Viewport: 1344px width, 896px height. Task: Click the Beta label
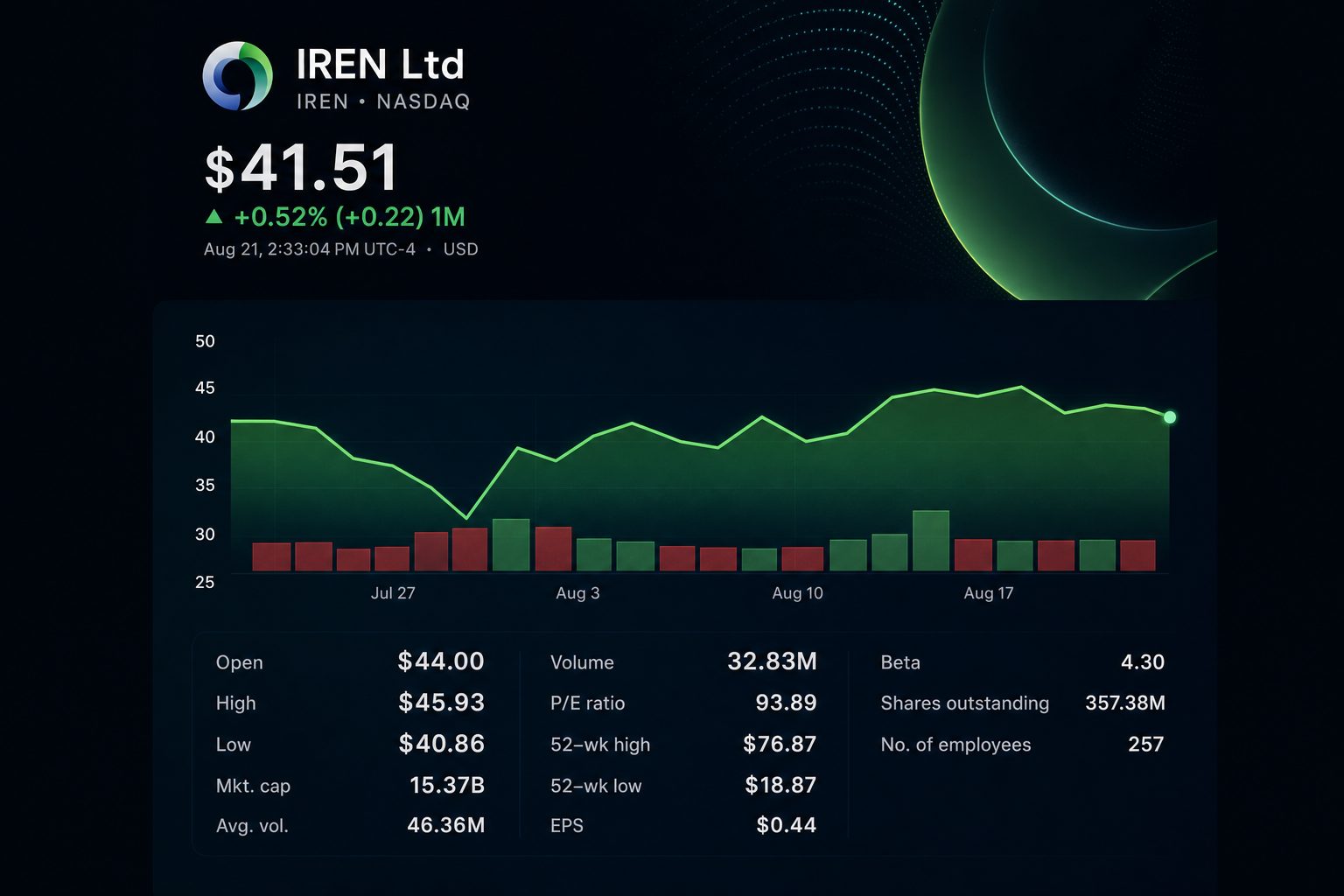tap(900, 662)
